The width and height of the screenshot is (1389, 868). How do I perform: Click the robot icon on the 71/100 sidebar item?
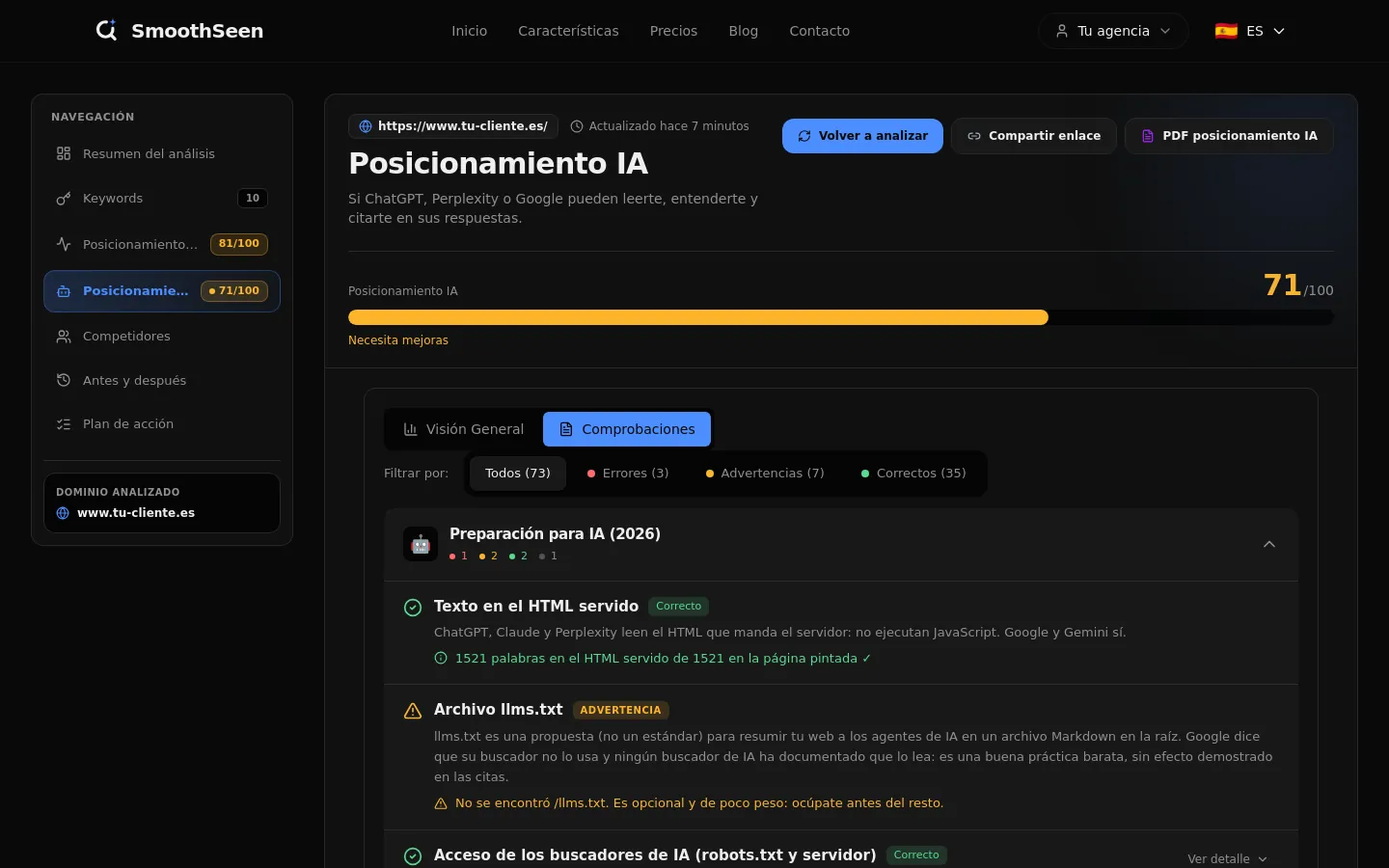coord(64,291)
